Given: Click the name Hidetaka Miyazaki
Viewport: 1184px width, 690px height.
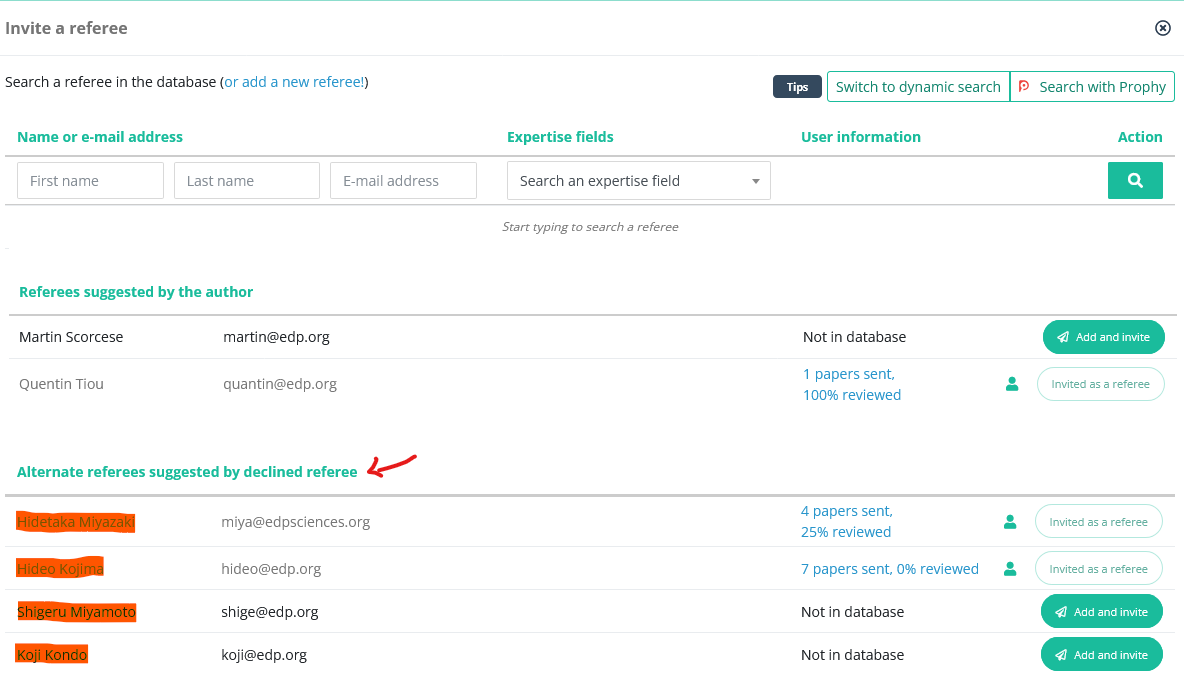Looking at the screenshot, I should (x=76, y=522).
